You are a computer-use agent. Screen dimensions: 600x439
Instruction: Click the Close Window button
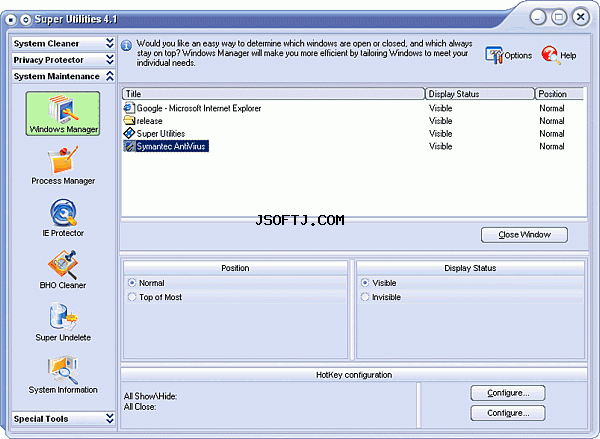click(x=524, y=235)
